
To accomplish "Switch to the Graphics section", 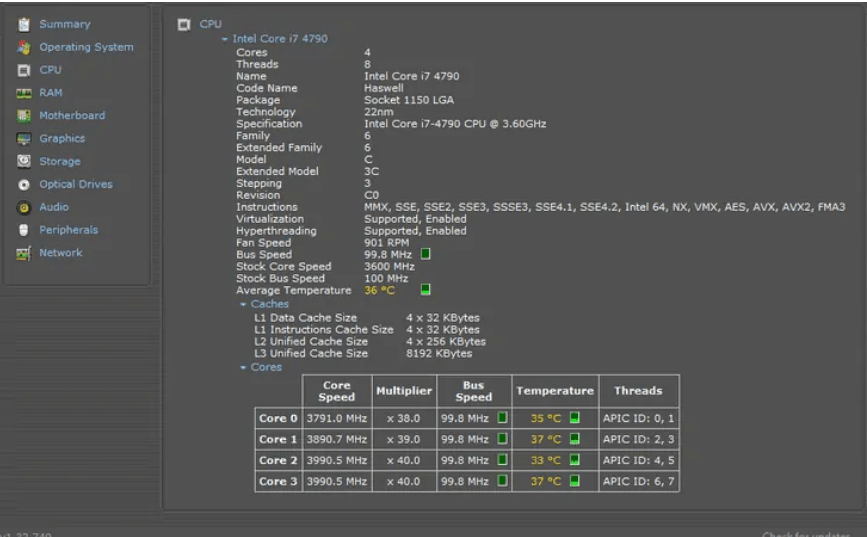I will (x=62, y=139).
